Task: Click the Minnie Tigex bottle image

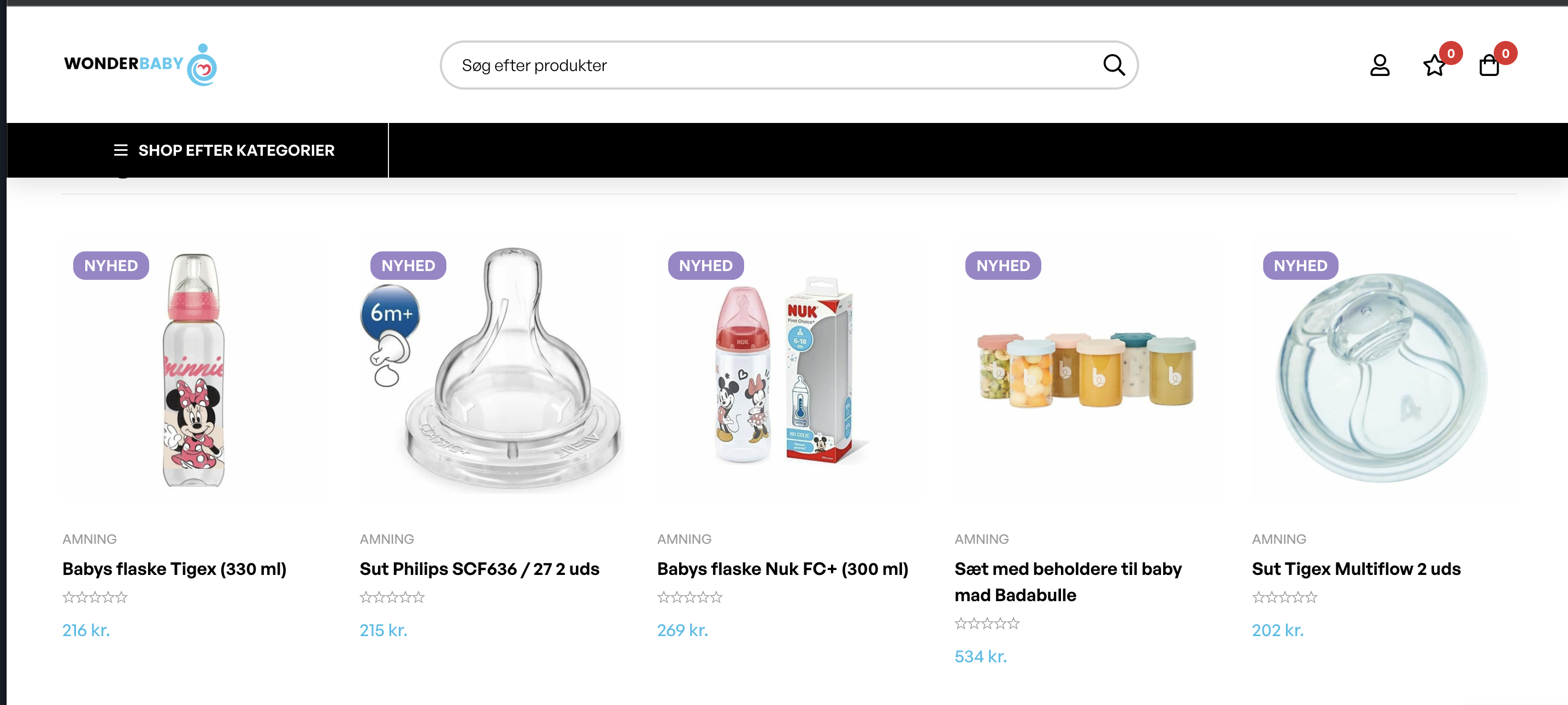Action: tap(193, 370)
